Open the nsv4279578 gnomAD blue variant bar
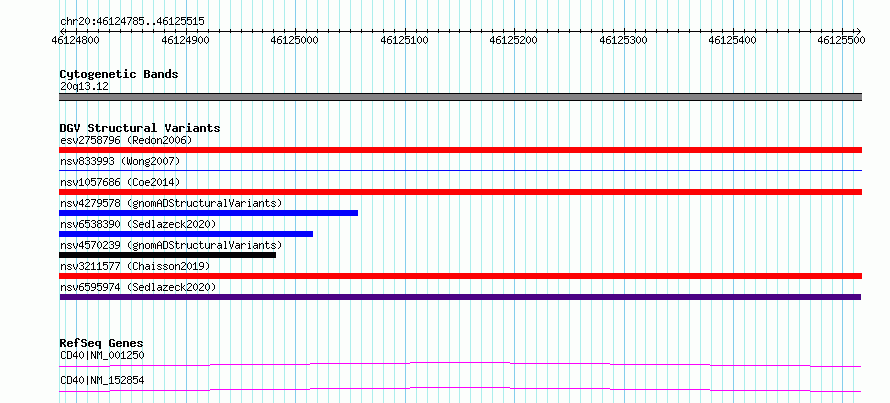The image size is (890, 403). [x=208, y=213]
